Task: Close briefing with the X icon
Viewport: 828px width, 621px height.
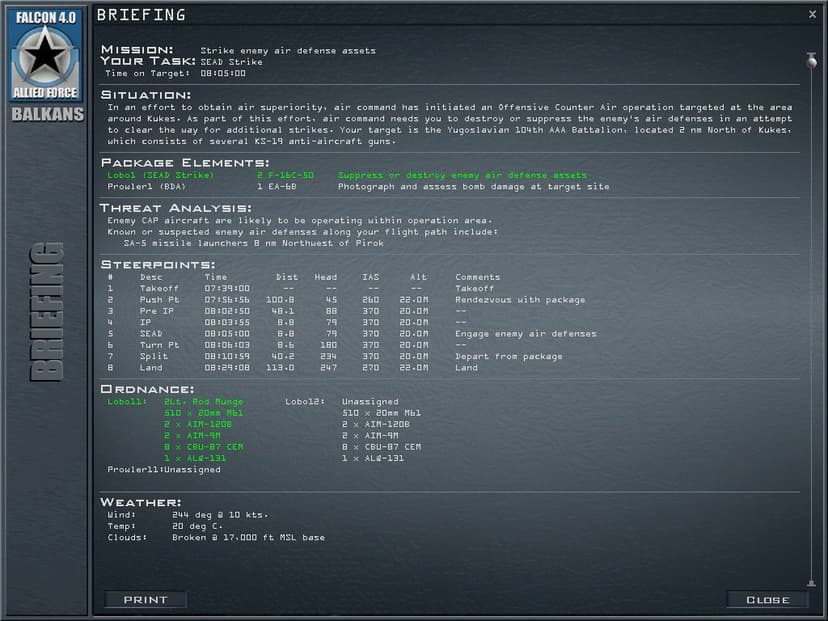Action: (812, 14)
